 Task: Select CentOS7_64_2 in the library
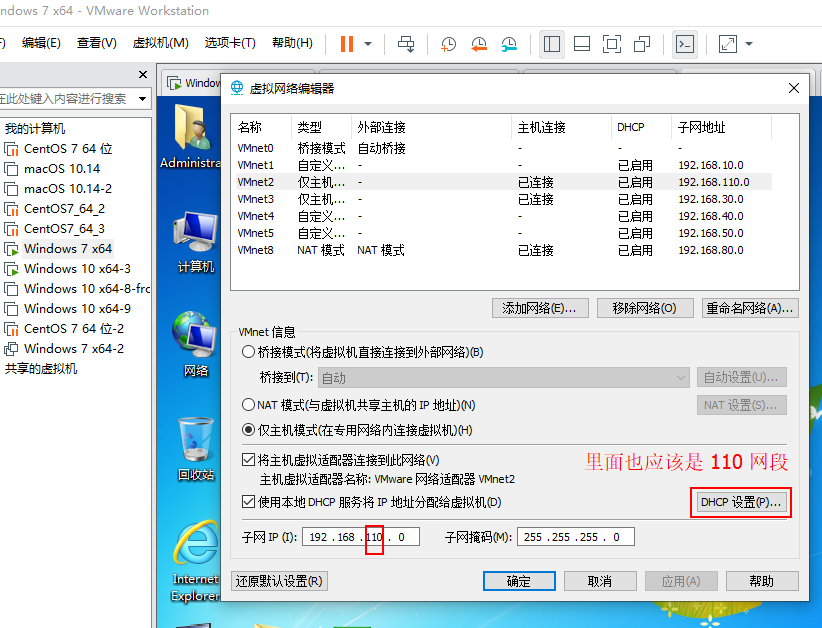tap(64, 209)
